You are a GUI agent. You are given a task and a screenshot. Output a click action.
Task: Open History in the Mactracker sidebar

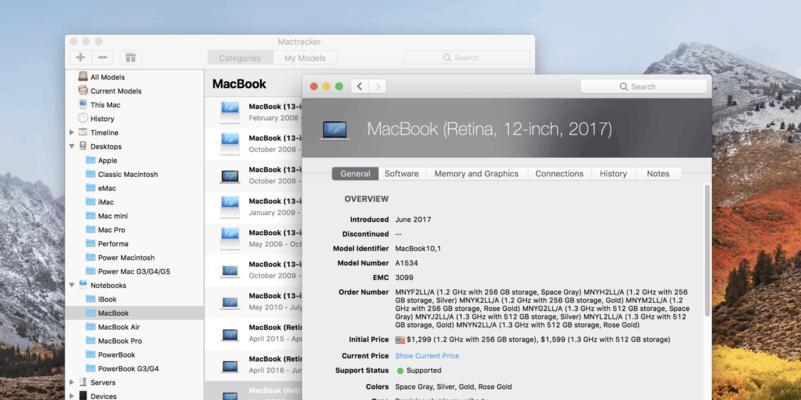pos(102,119)
